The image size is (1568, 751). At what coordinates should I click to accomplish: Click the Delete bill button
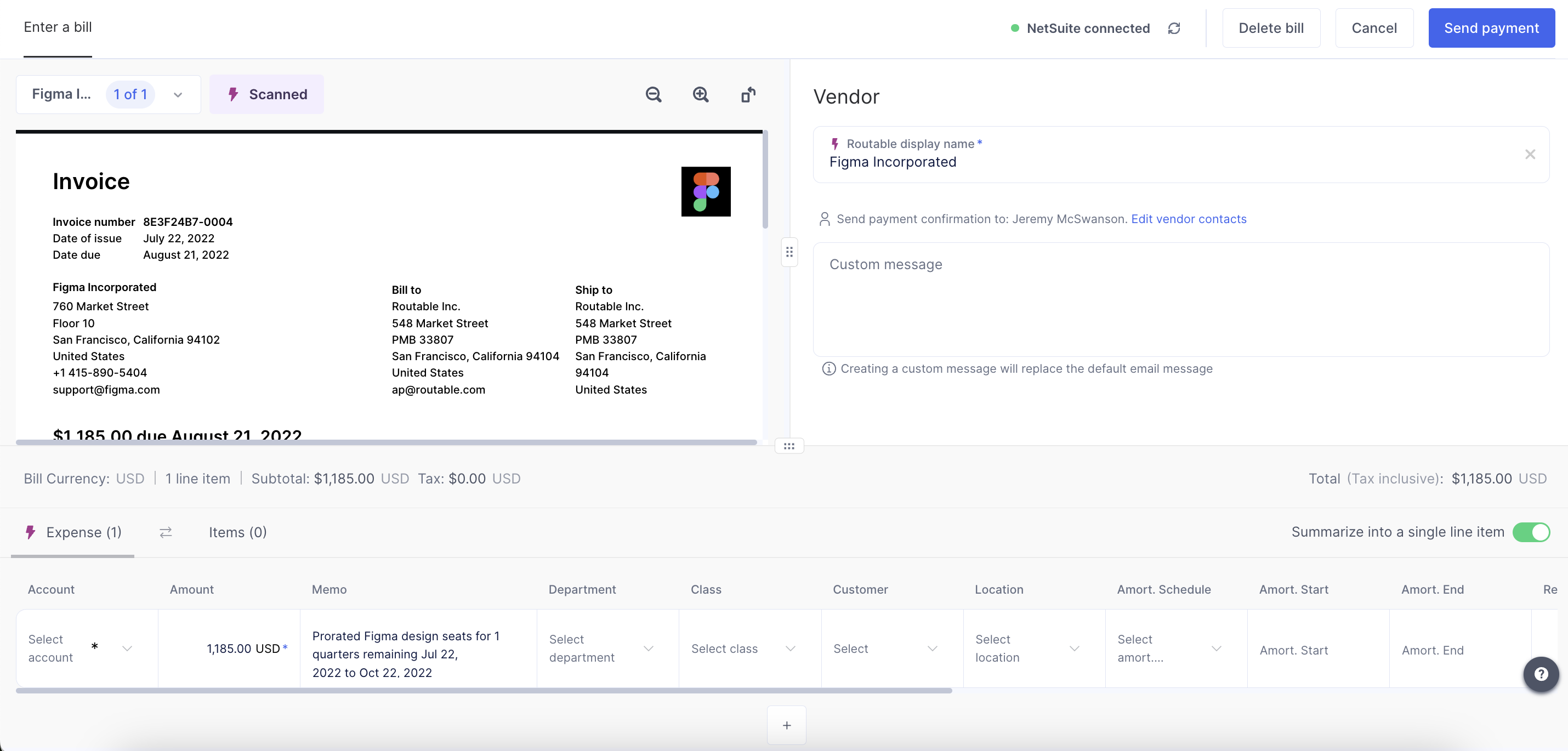(1271, 28)
